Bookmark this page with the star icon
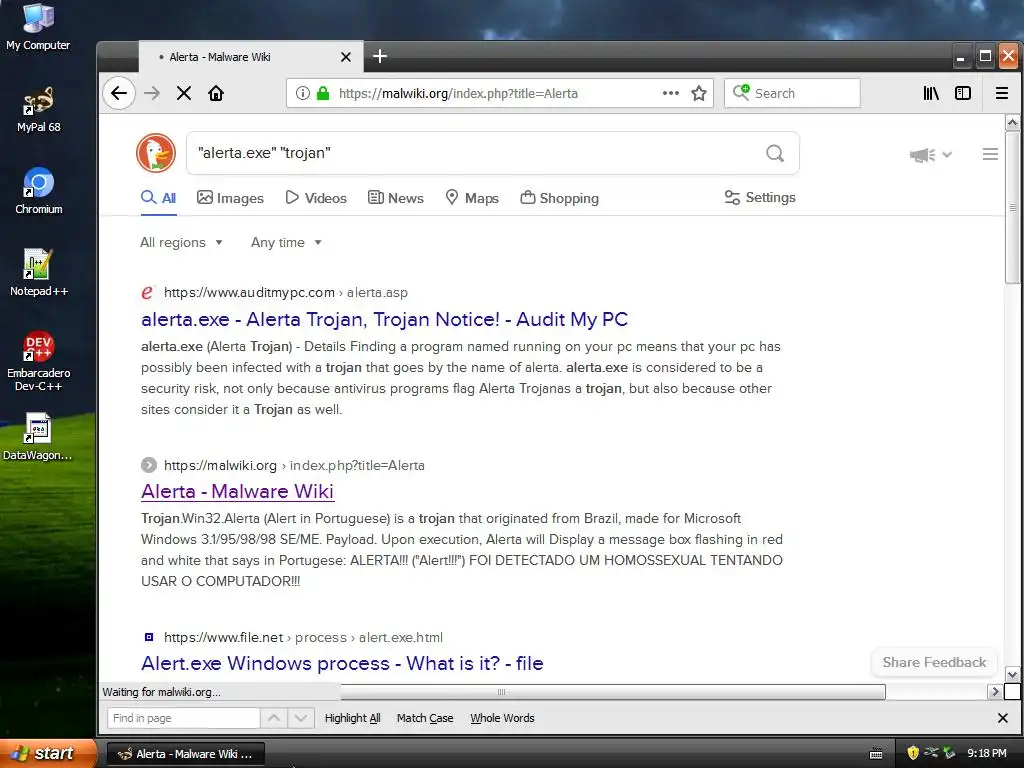 click(699, 93)
